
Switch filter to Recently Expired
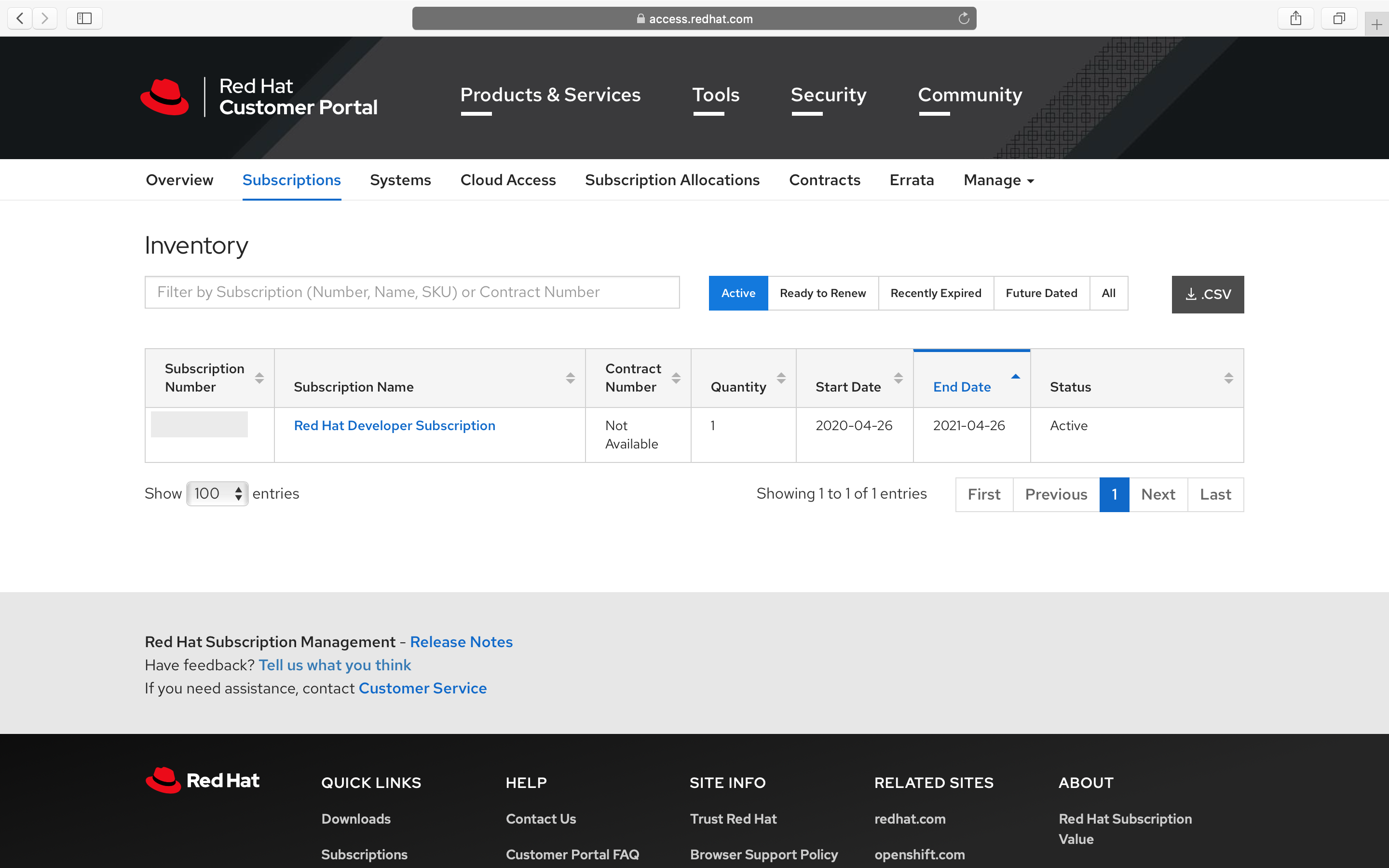click(936, 293)
